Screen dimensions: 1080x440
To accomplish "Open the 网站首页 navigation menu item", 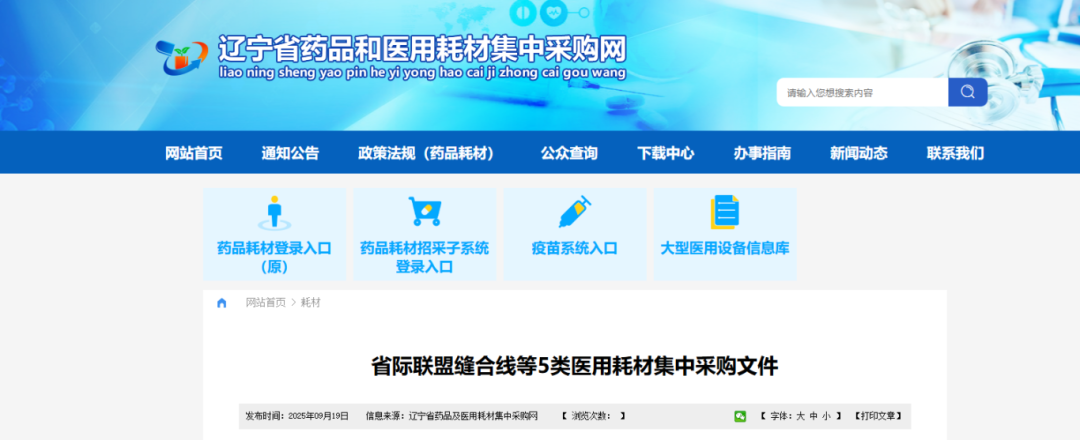I will pyautogui.click(x=194, y=153).
